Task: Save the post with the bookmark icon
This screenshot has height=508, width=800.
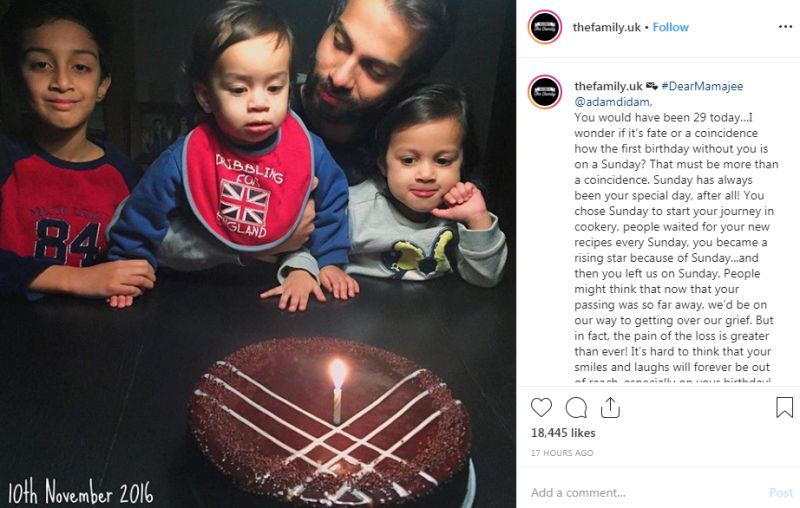Action: pos(784,408)
